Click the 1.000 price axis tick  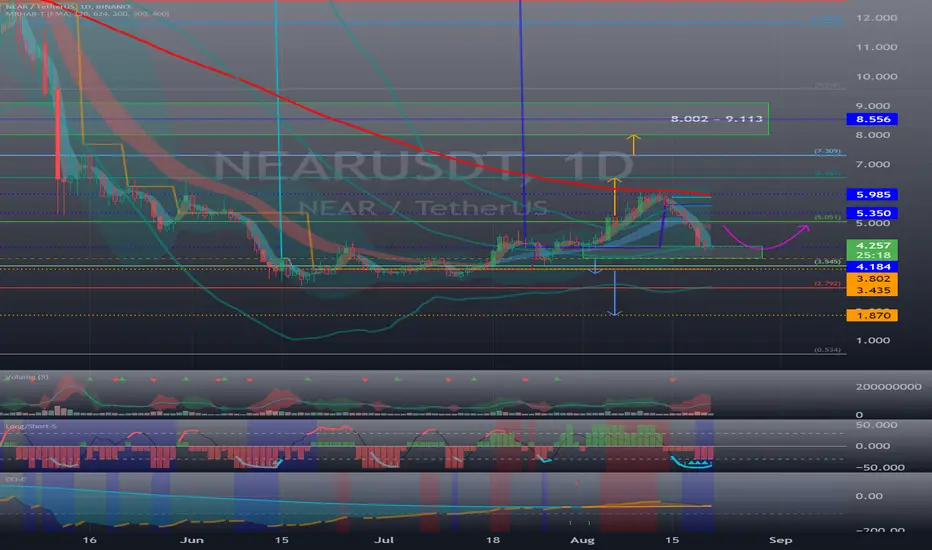pyautogui.click(x=873, y=340)
